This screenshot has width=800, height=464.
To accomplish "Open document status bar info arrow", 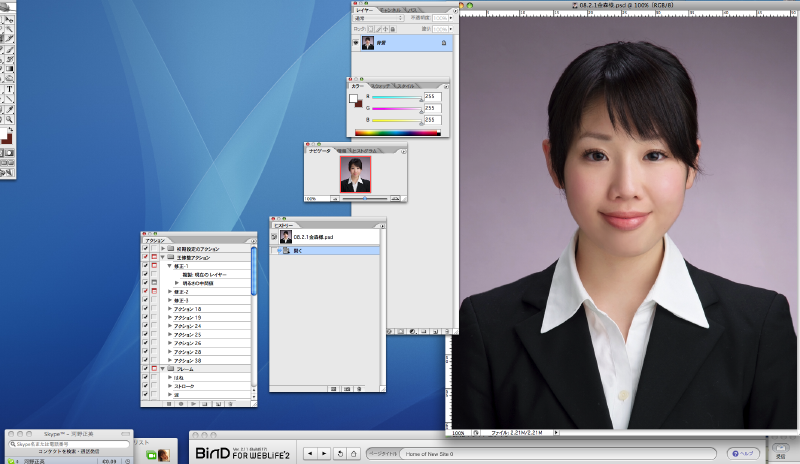I will point(556,432).
